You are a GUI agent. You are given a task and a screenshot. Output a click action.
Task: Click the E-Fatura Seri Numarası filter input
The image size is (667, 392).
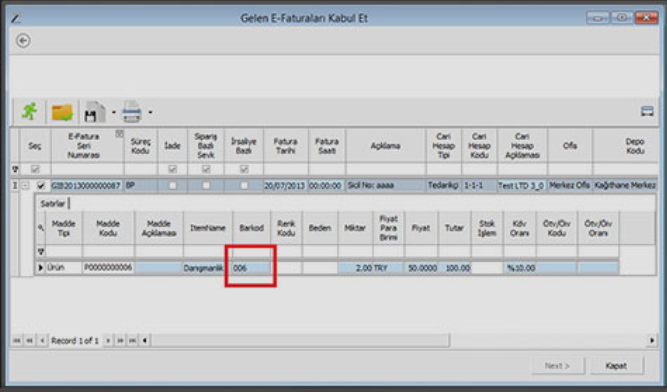click(88, 169)
